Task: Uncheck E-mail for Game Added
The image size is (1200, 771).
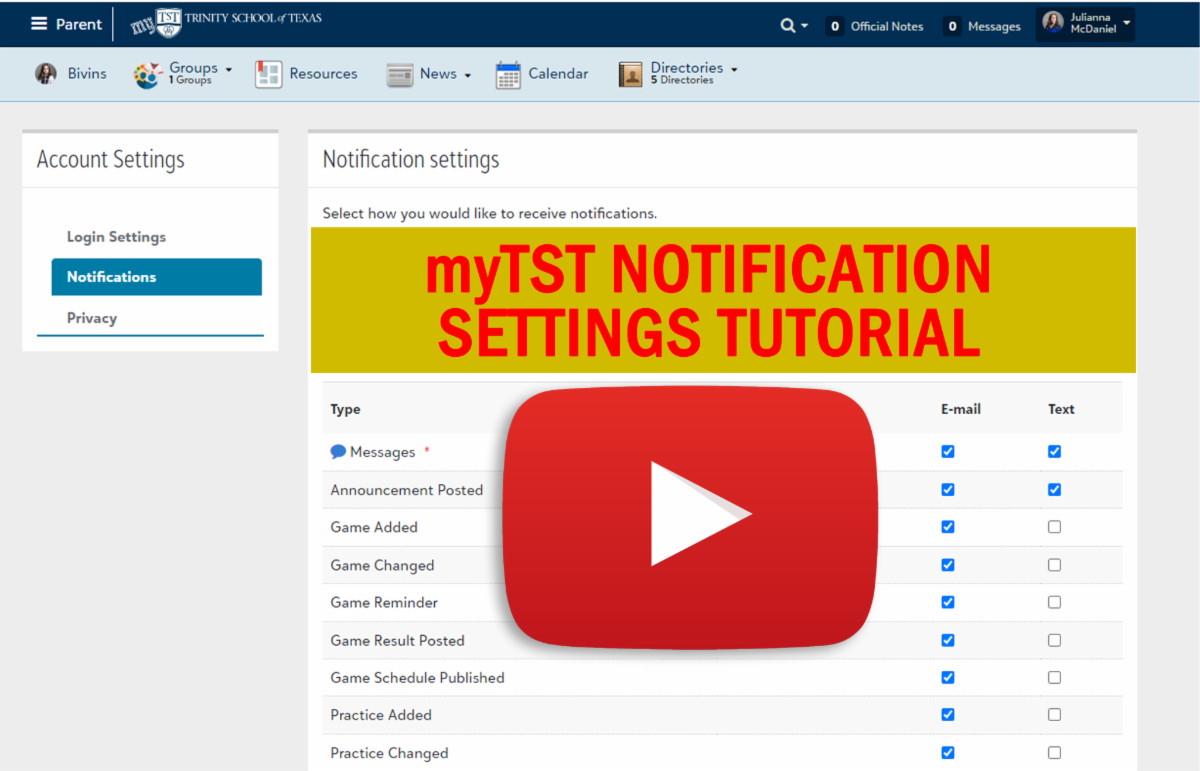Action: pos(948,527)
